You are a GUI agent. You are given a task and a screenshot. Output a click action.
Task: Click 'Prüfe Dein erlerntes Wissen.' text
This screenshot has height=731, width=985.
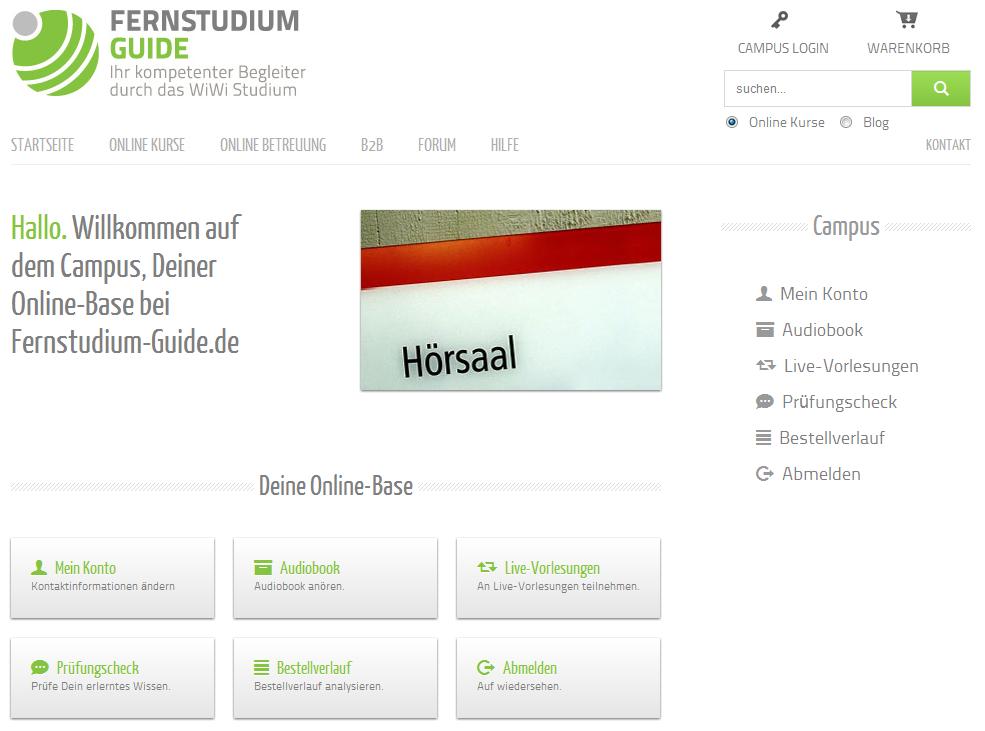click(x=101, y=686)
